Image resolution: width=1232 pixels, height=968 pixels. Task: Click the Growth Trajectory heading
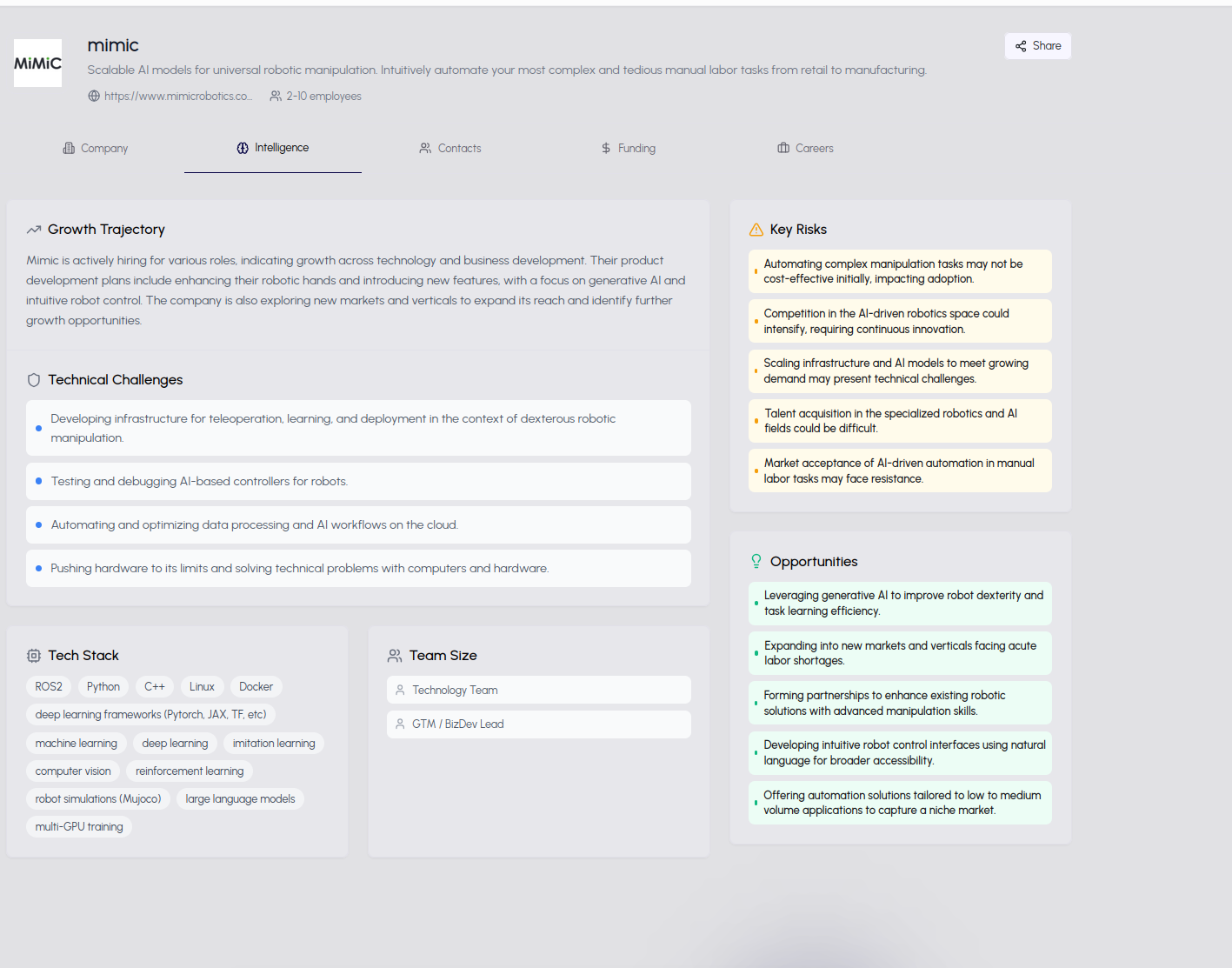[106, 230]
